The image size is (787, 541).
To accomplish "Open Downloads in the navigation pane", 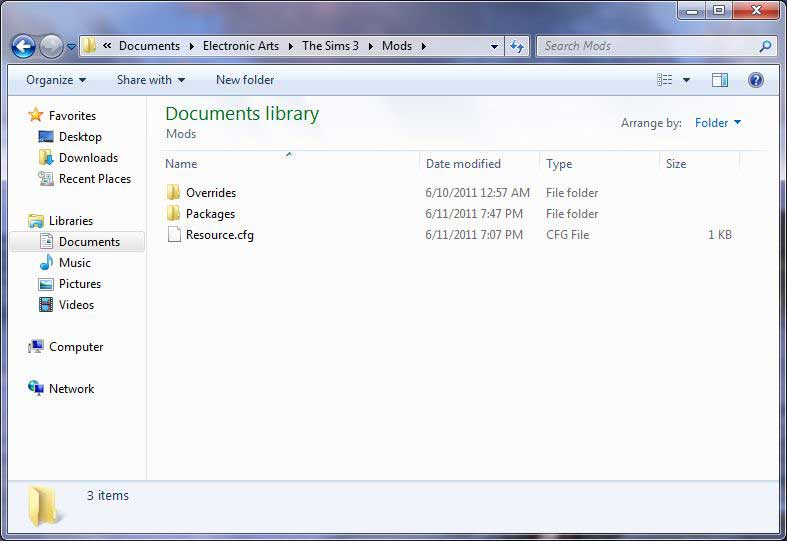I will pos(88,158).
